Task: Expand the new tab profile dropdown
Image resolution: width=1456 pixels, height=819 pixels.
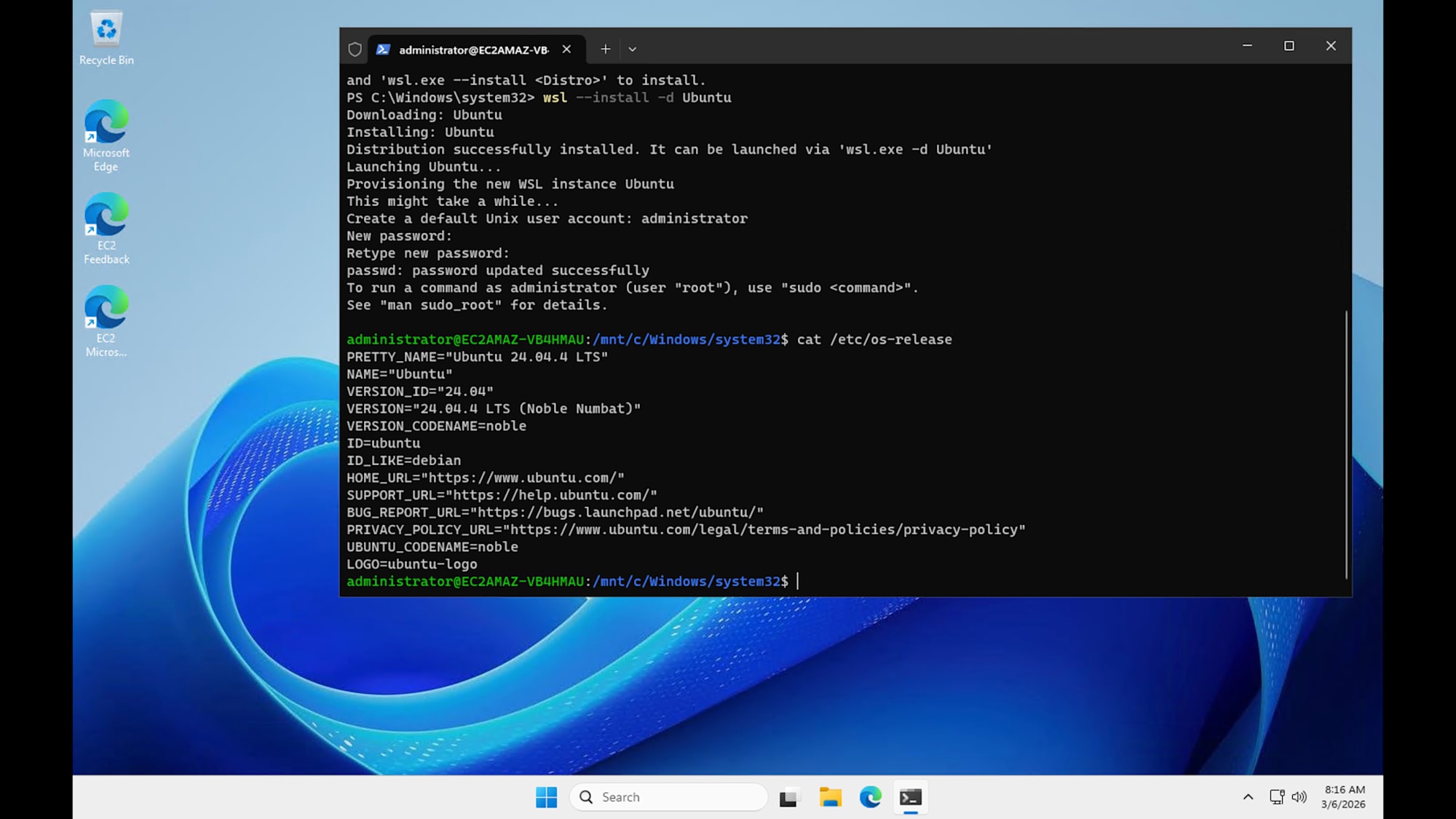Action: (x=632, y=50)
